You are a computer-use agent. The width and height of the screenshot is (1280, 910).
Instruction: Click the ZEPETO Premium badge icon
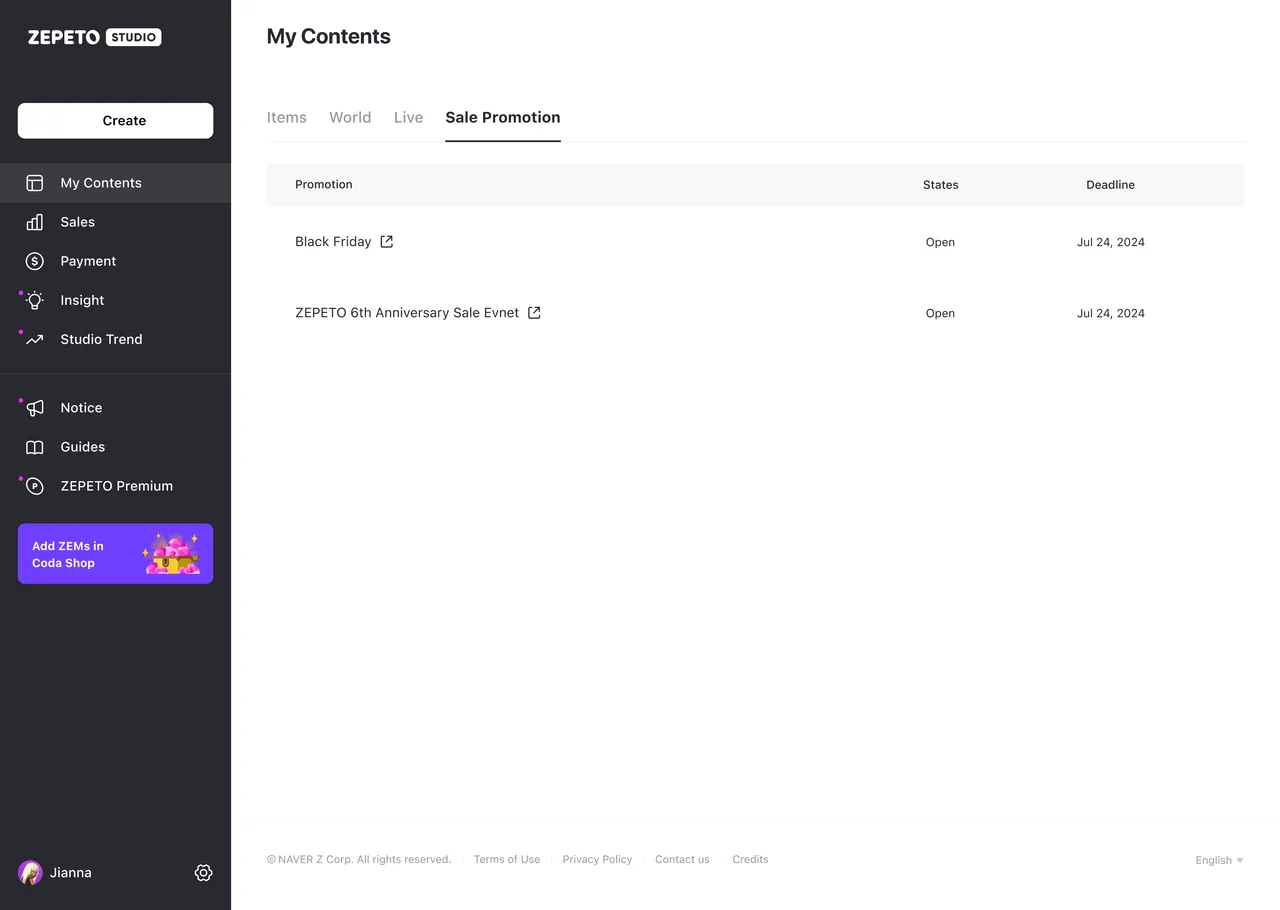pos(35,486)
